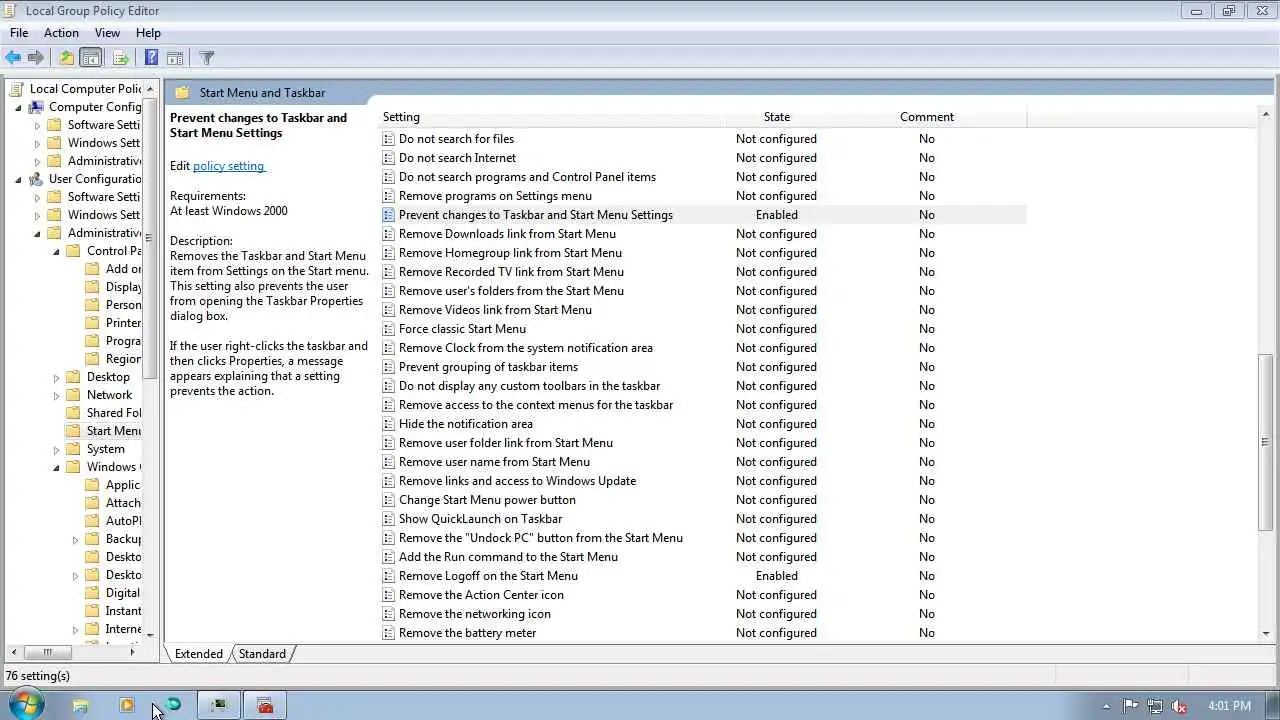Open the Help menu
This screenshot has height=720, width=1280.
tap(148, 33)
